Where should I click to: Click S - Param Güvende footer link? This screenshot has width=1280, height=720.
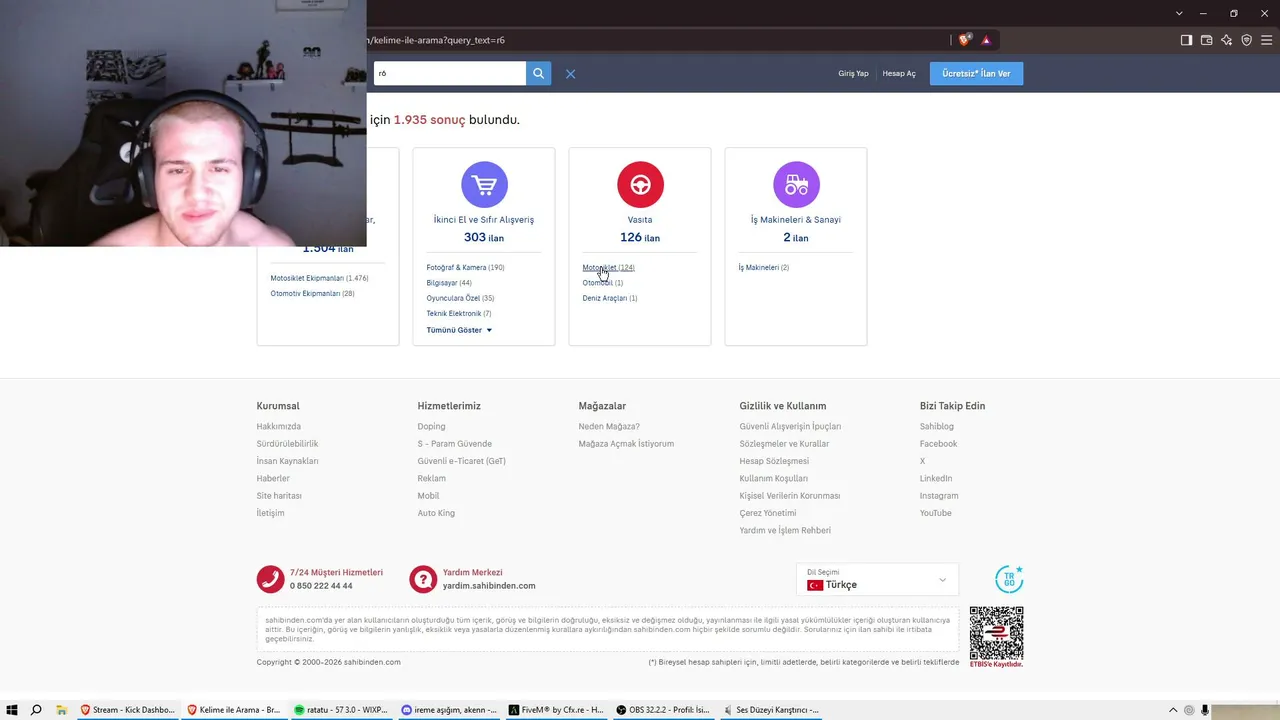(454, 444)
